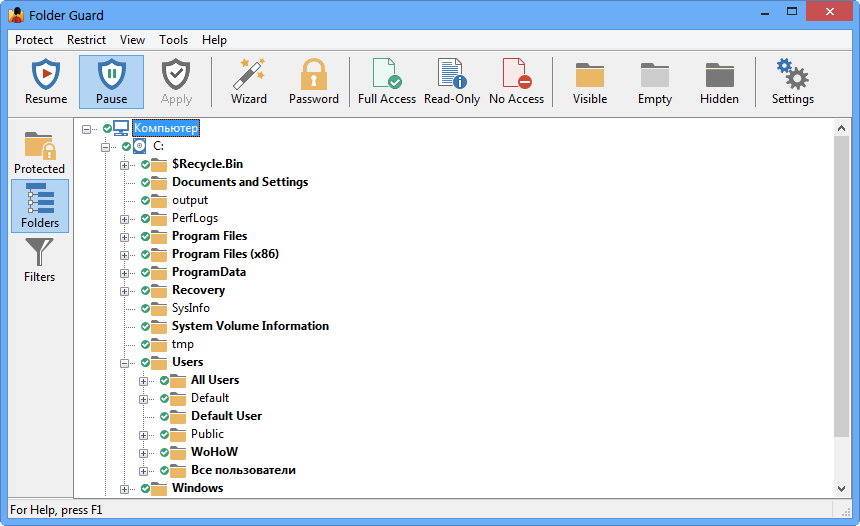The height and width of the screenshot is (526, 860).
Task: Select the Все пользователи folder name
Action: [244, 470]
